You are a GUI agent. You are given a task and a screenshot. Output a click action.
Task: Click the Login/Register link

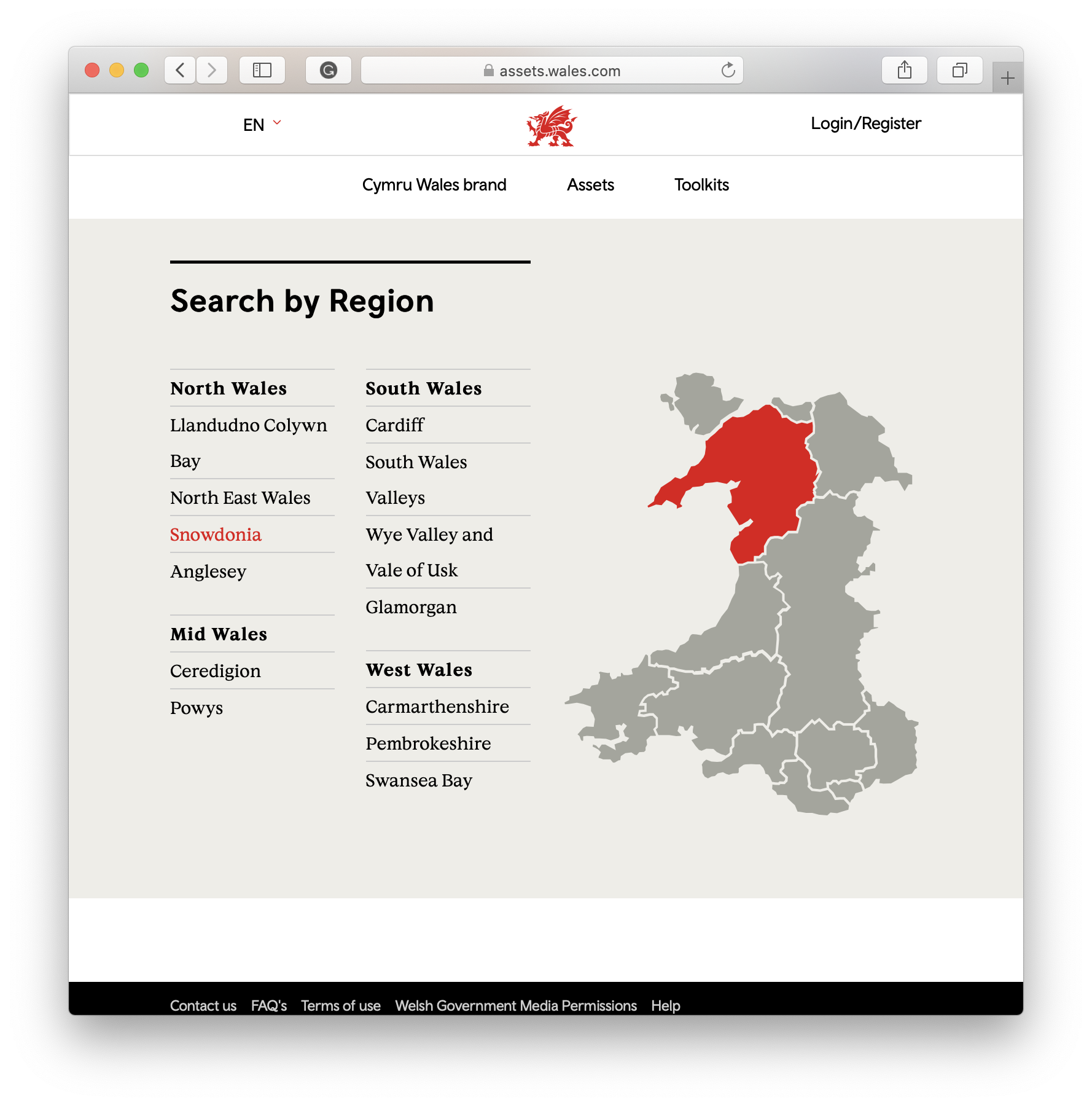(x=865, y=124)
